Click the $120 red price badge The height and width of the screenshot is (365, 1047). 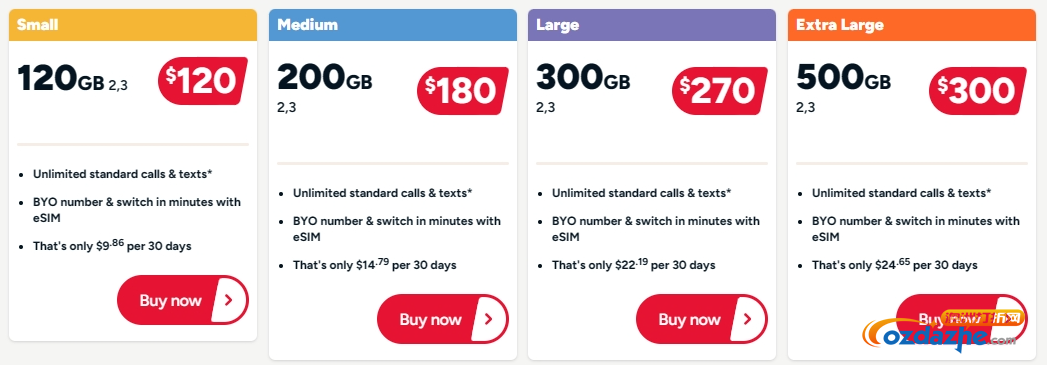pyautogui.click(x=202, y=81)
